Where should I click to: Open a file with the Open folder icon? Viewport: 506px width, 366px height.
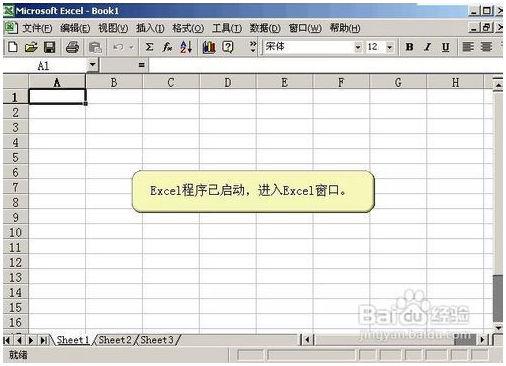click(x=31, y=47)
